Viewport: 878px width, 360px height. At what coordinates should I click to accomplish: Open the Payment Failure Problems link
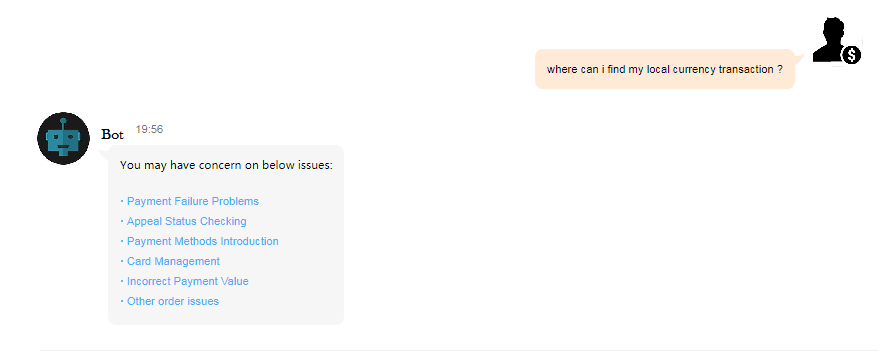(193, 201)
